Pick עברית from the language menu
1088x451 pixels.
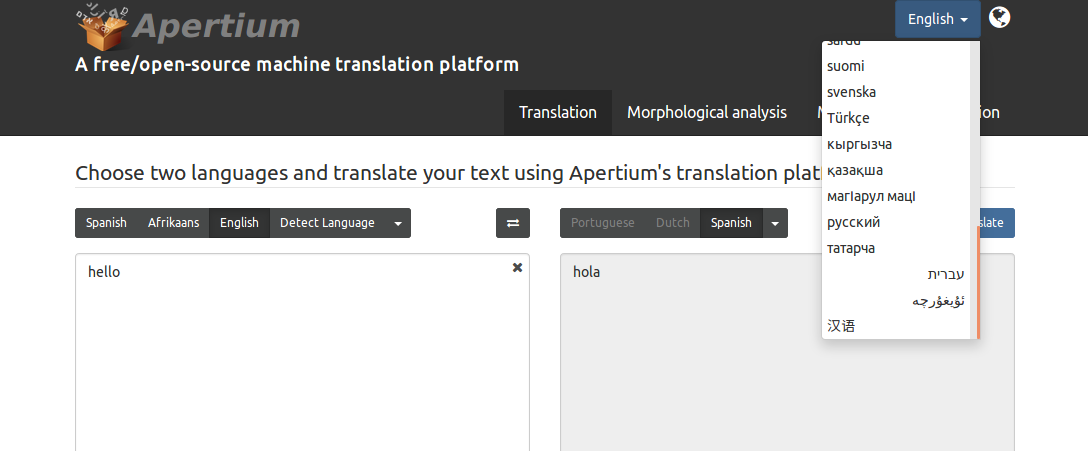[896, 275]
